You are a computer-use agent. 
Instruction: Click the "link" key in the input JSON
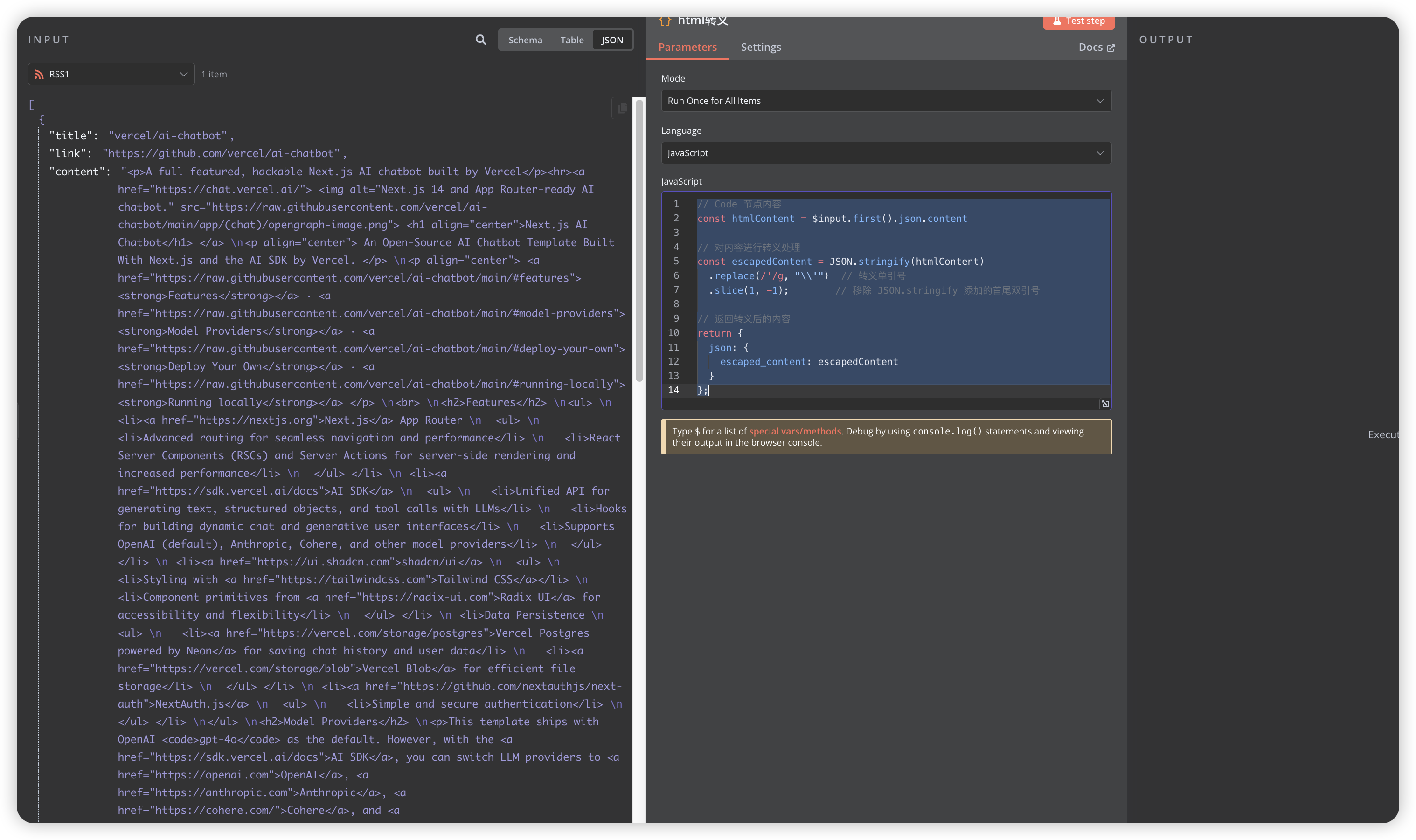coord(67,153)
